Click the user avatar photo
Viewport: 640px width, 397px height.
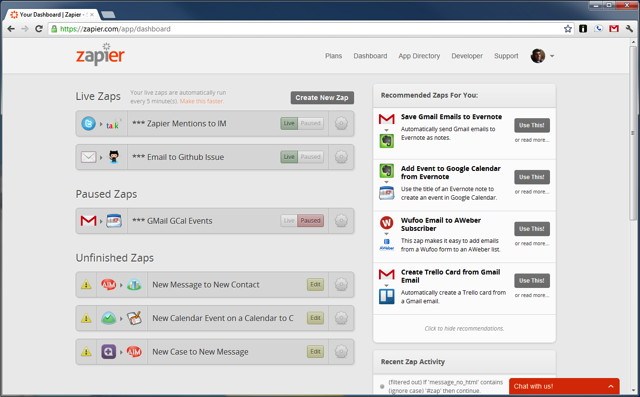(538, 56)
